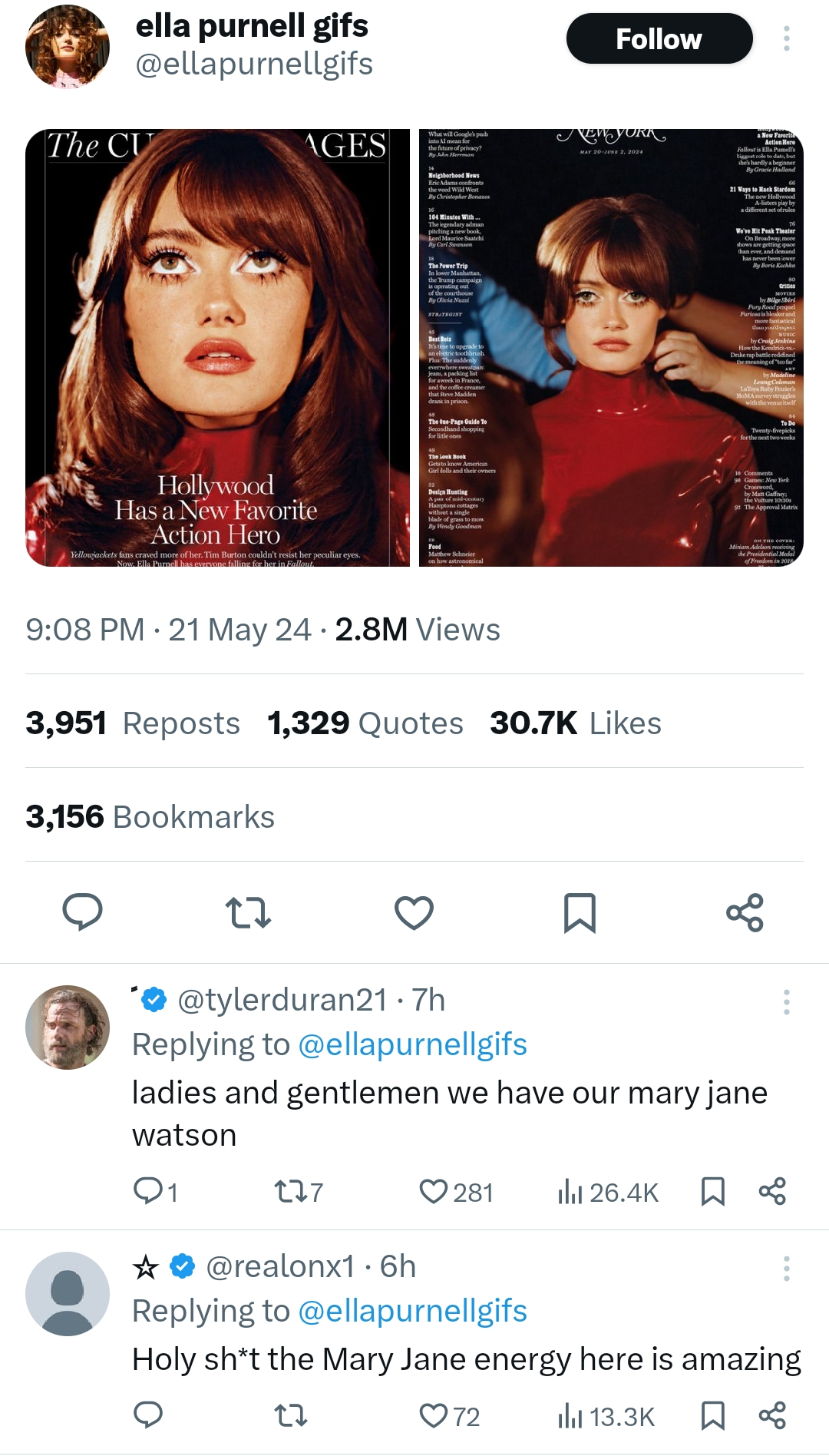The image size is (829, 1456).
Task: Open more options for main post
Action: pyautogui.click(x=786, y=38)
